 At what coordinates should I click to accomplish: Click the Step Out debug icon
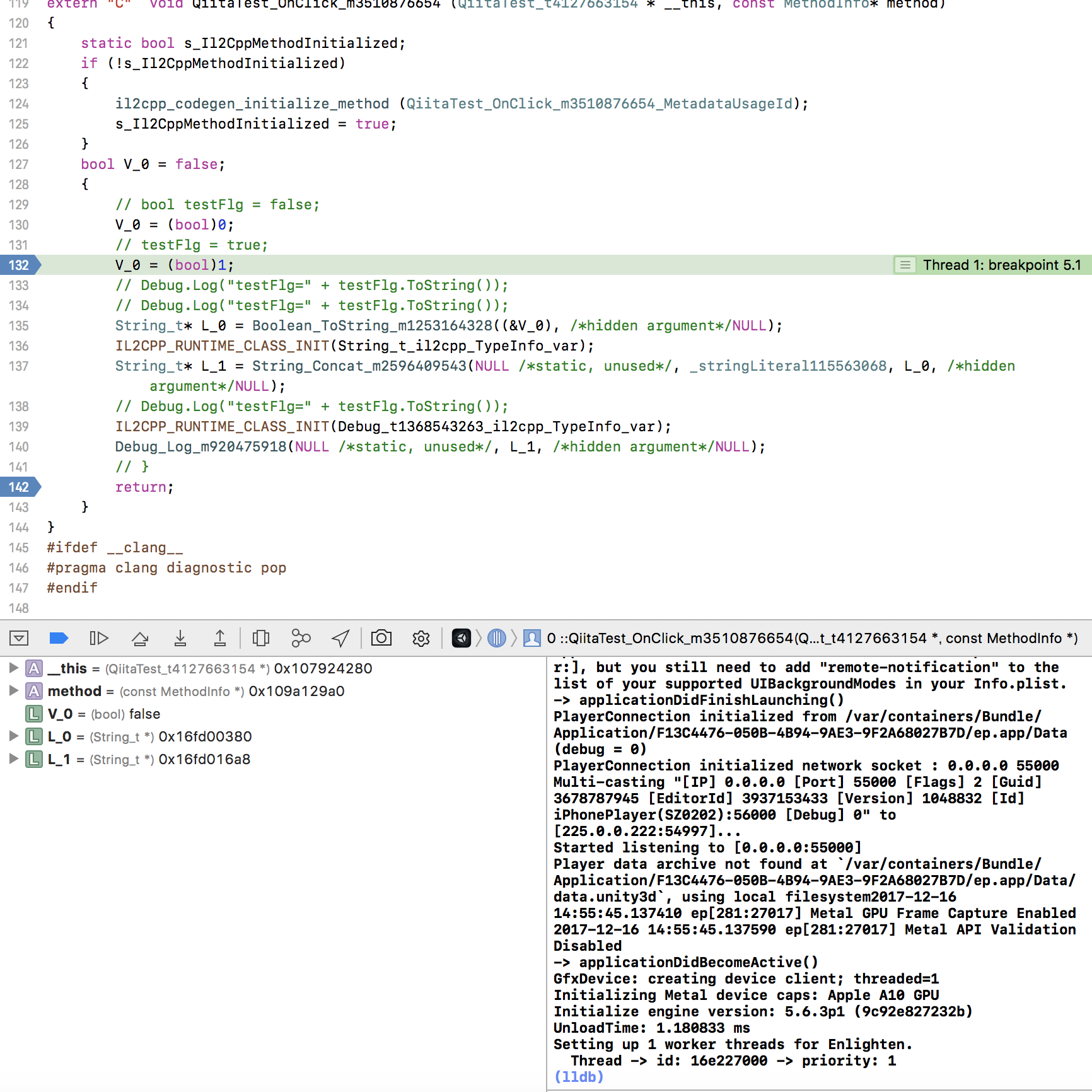220,639
